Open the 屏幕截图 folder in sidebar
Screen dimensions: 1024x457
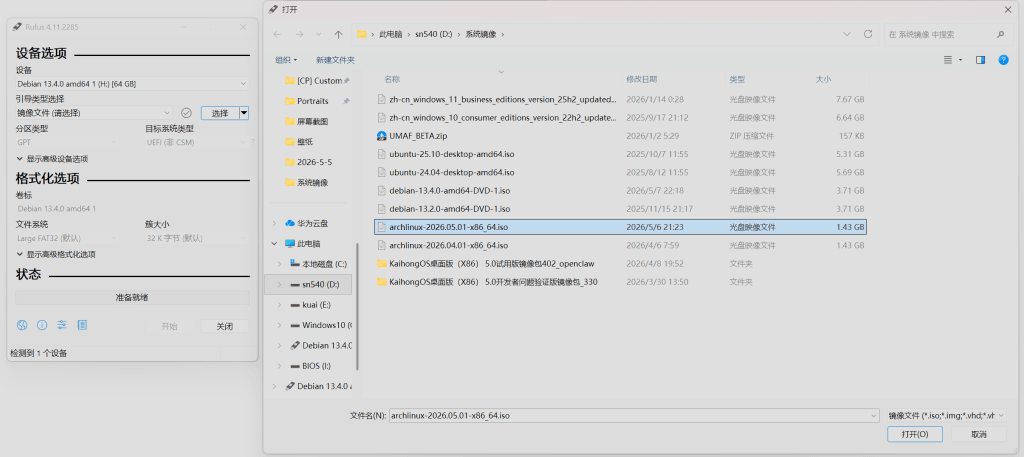(x=307, y=121)
